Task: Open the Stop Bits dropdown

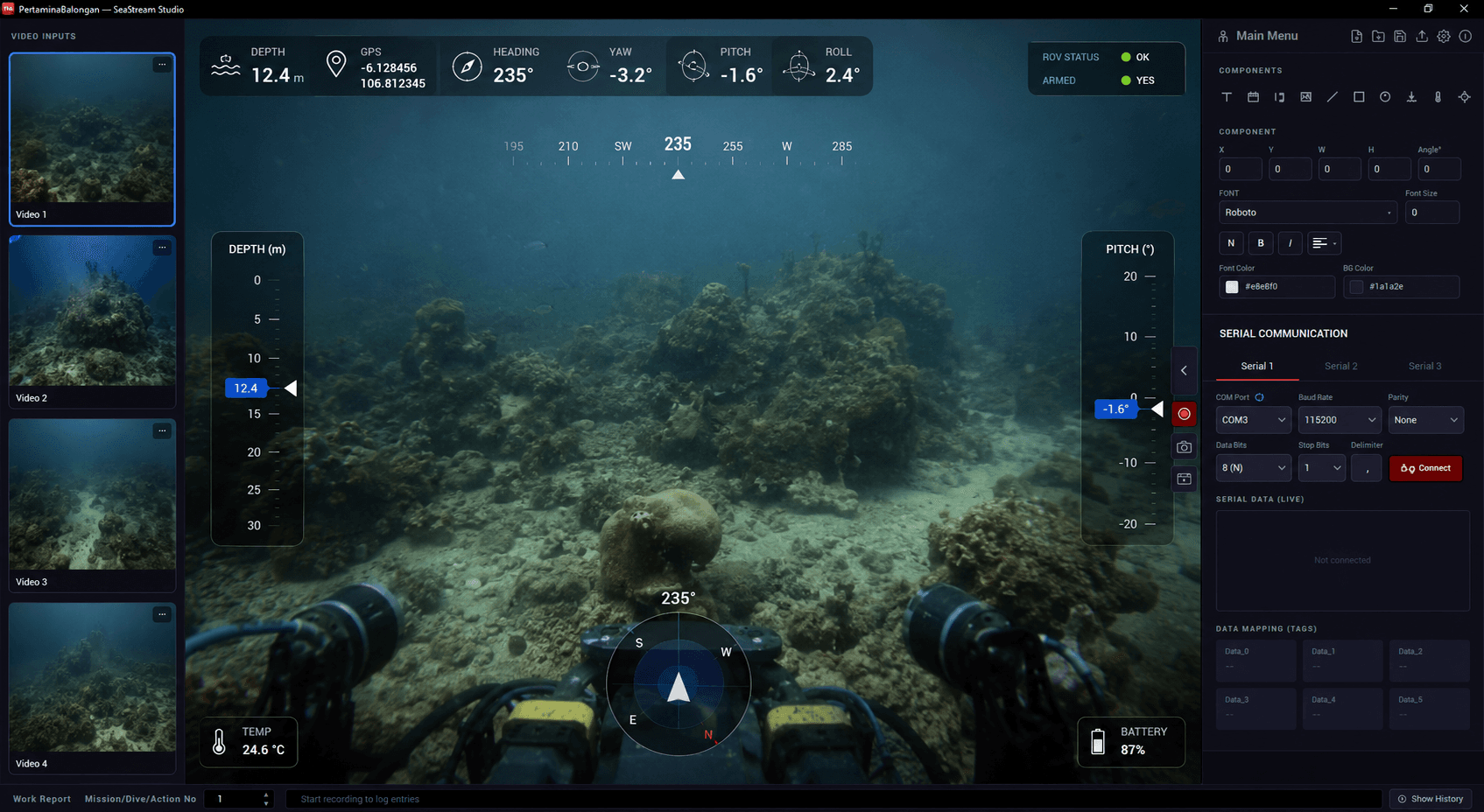Action: click(1321, 468)
